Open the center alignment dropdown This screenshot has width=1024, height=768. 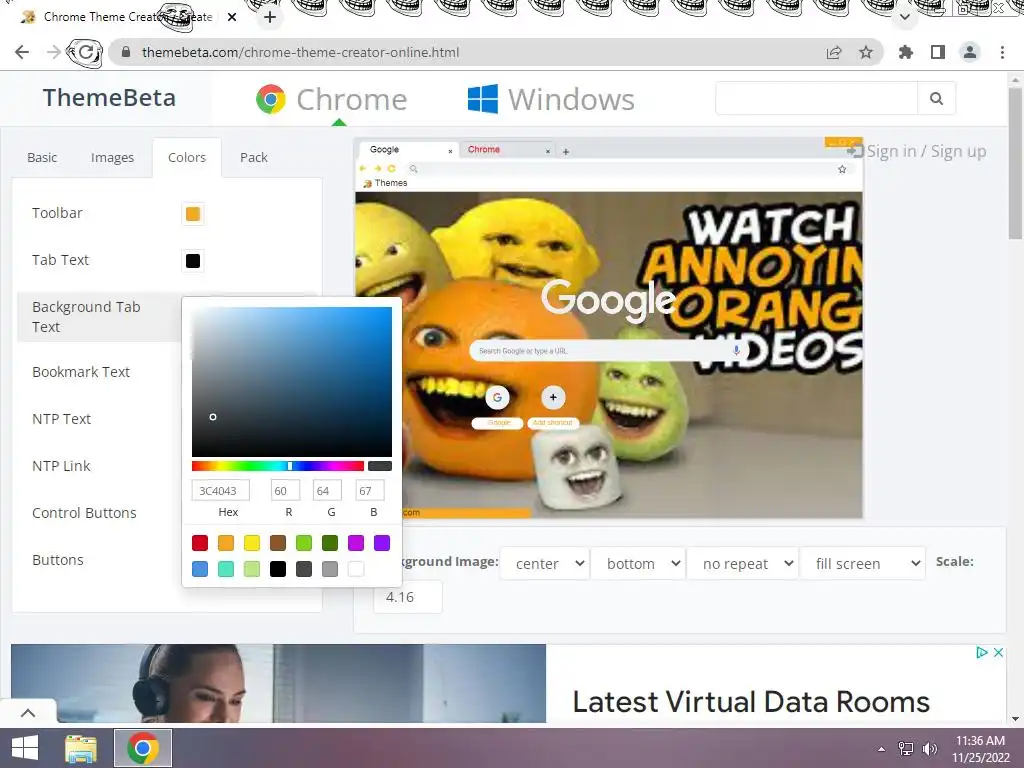(x=545, y=563)
